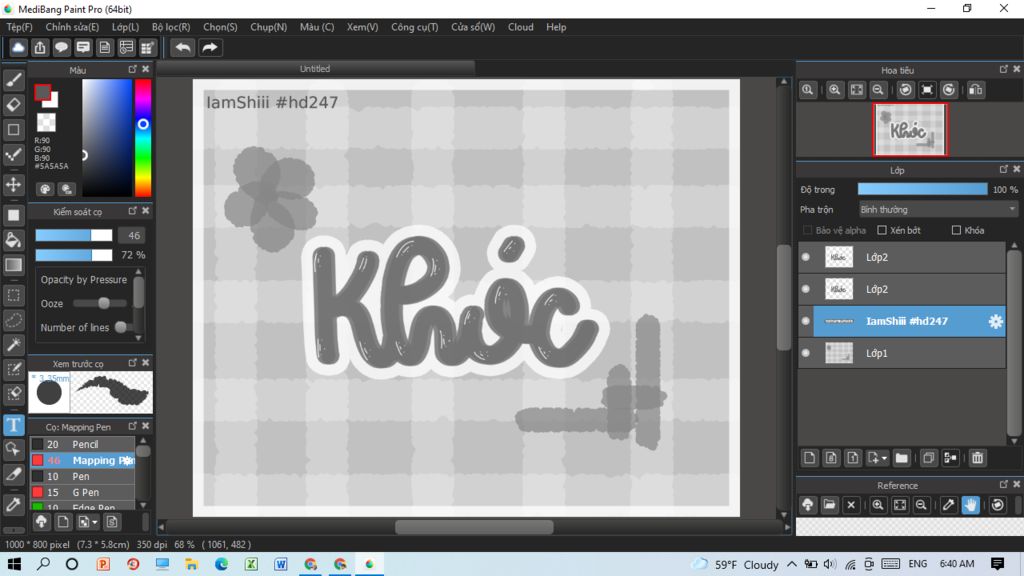
Task: Select the Lasso tool
Action: click(14, 320)
